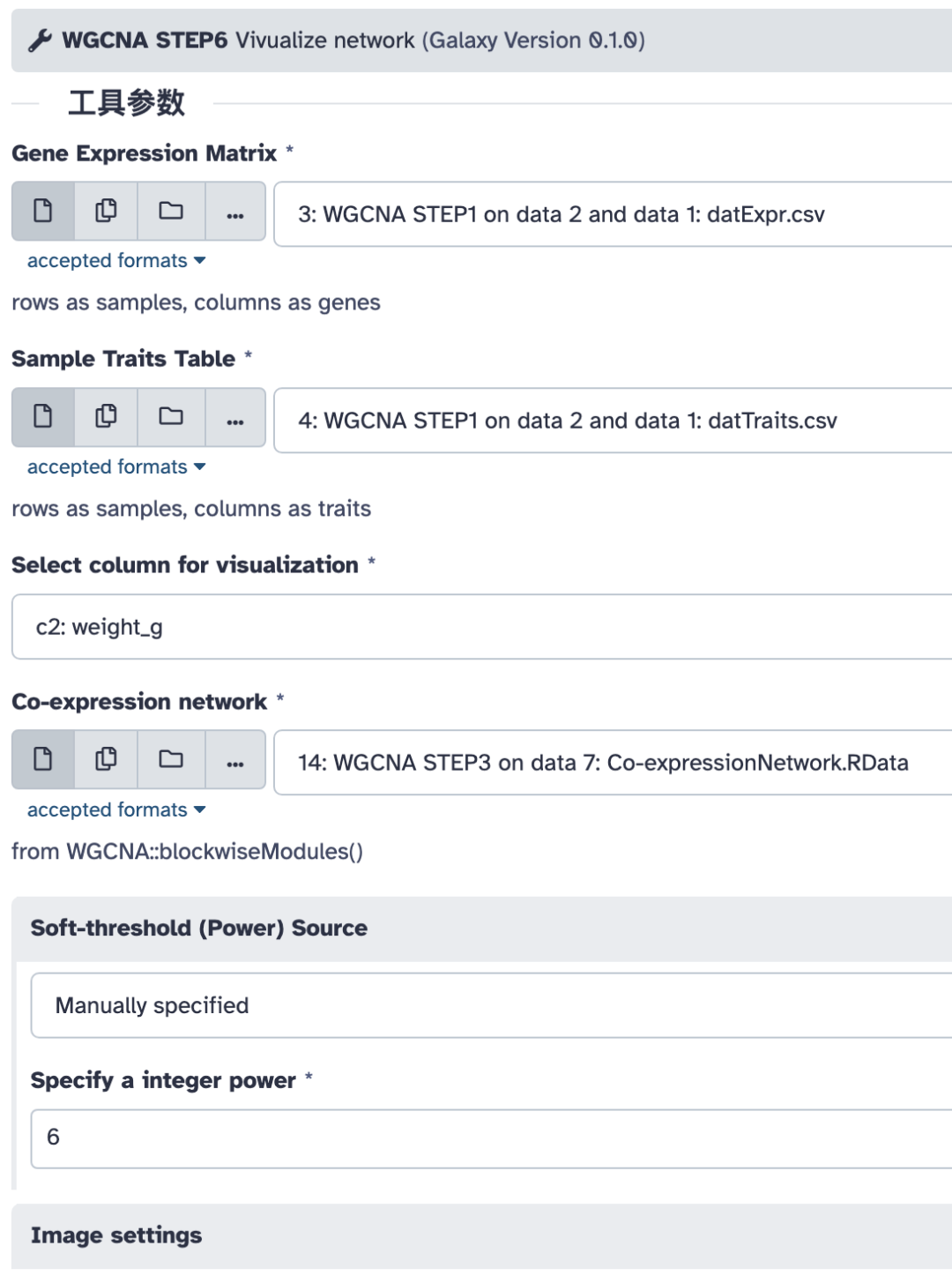This screenshot has height=1283, width=952.
Task: Open the weight_g column selector
Action: click(481, 627)
